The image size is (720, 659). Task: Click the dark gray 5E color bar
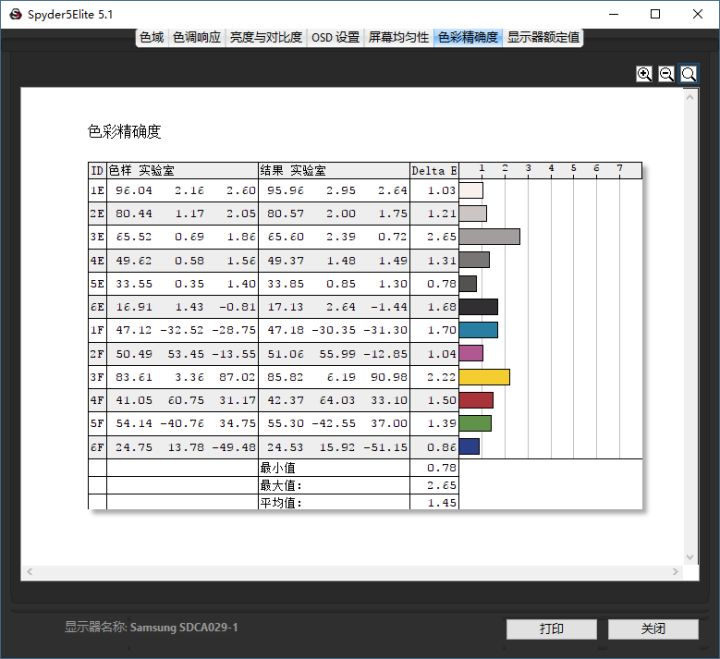[468, 283]
